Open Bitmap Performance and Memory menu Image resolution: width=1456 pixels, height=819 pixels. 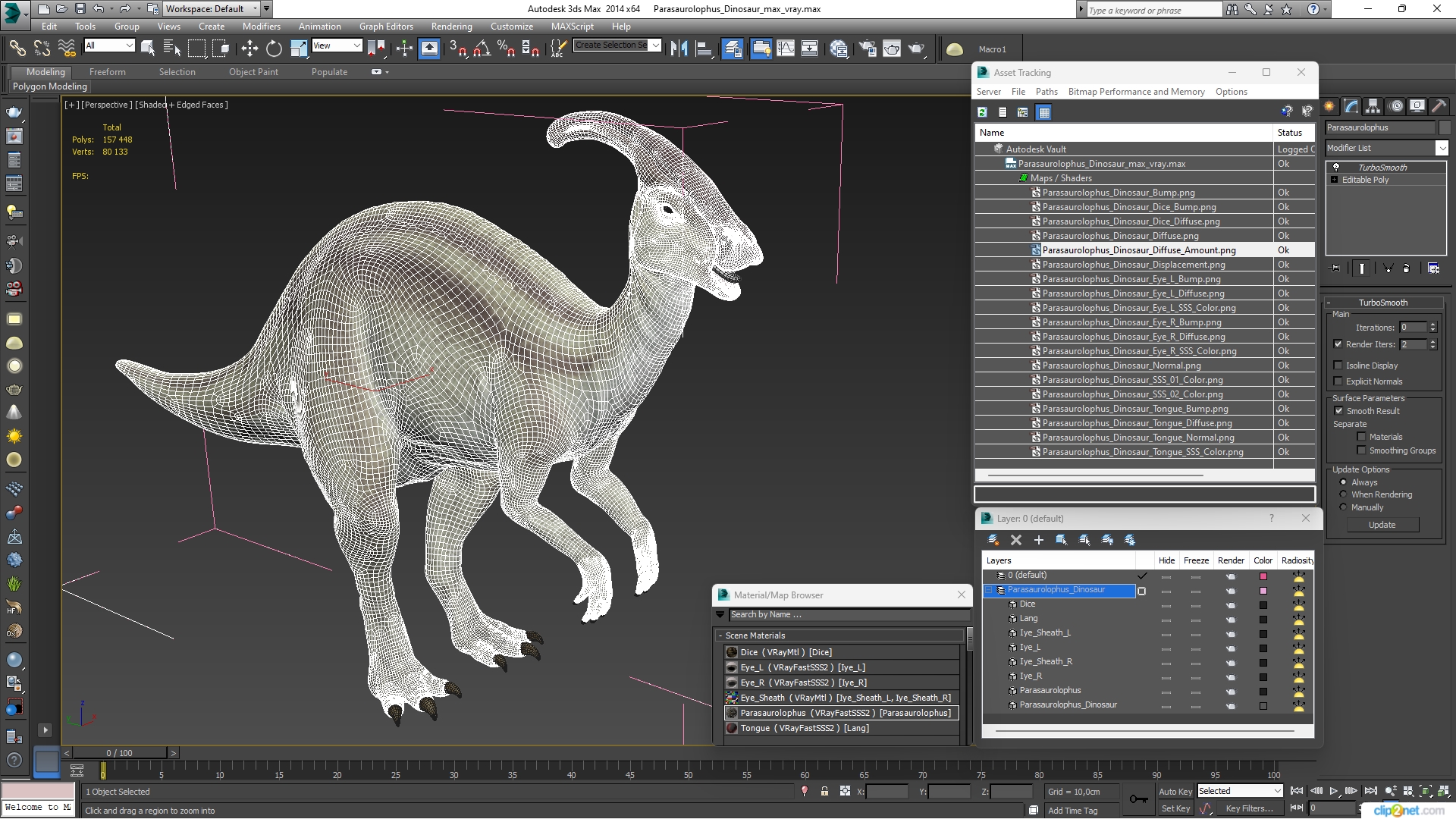(x=1136, y=92)
